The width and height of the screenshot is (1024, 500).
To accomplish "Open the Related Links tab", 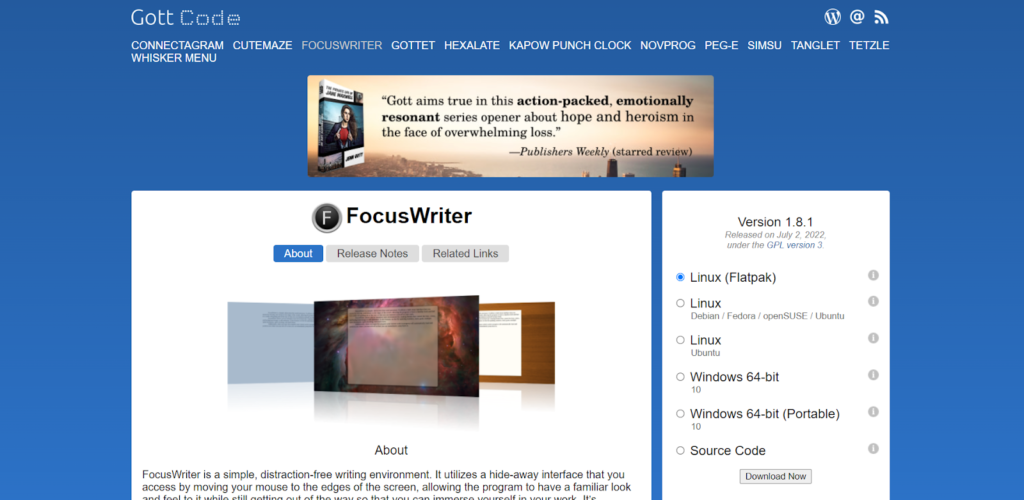I will (x=465, y=253).
